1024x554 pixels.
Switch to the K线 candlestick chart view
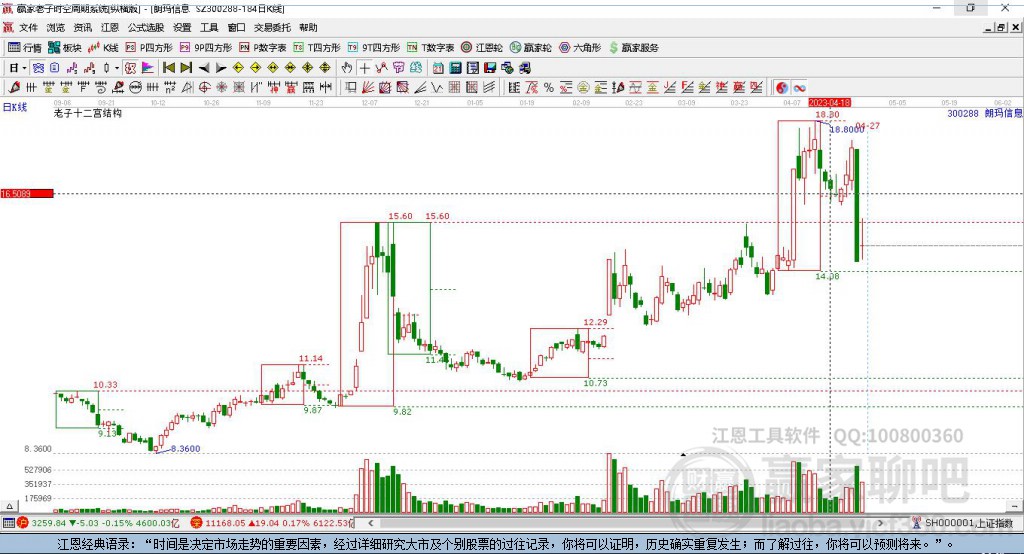coord(103,48)
